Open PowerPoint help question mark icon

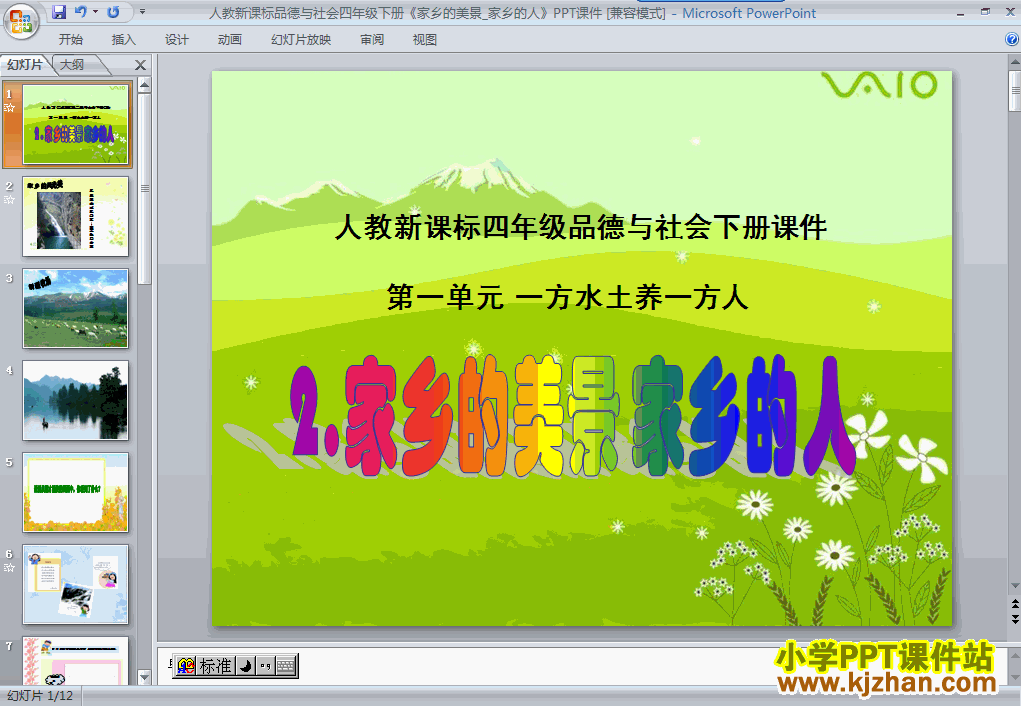click(1011, 39)
